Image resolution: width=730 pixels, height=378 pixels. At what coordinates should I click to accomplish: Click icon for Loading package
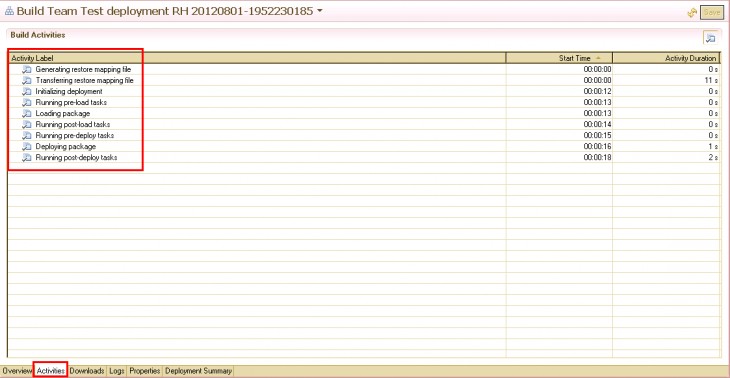pyautogui.click(x=27, y=114)
